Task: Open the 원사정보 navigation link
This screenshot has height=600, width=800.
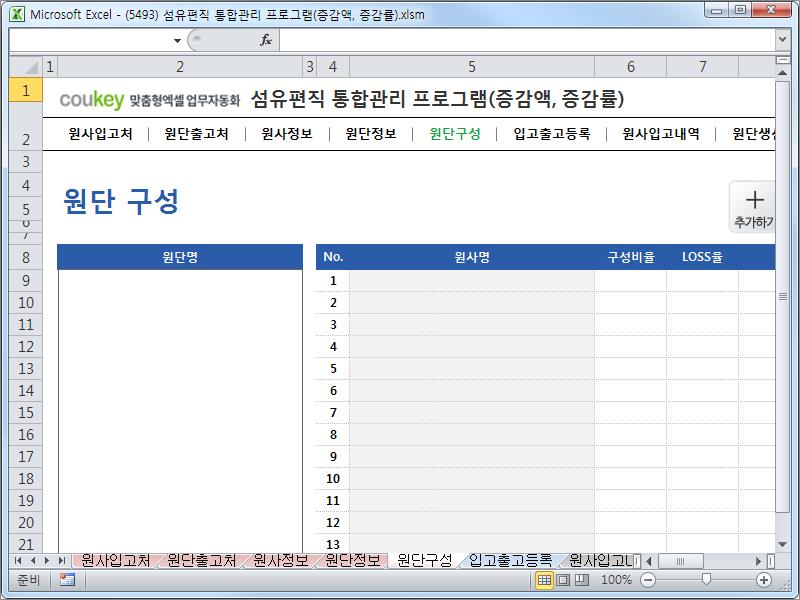Action: pyautogui.click(x=287, y=134)
